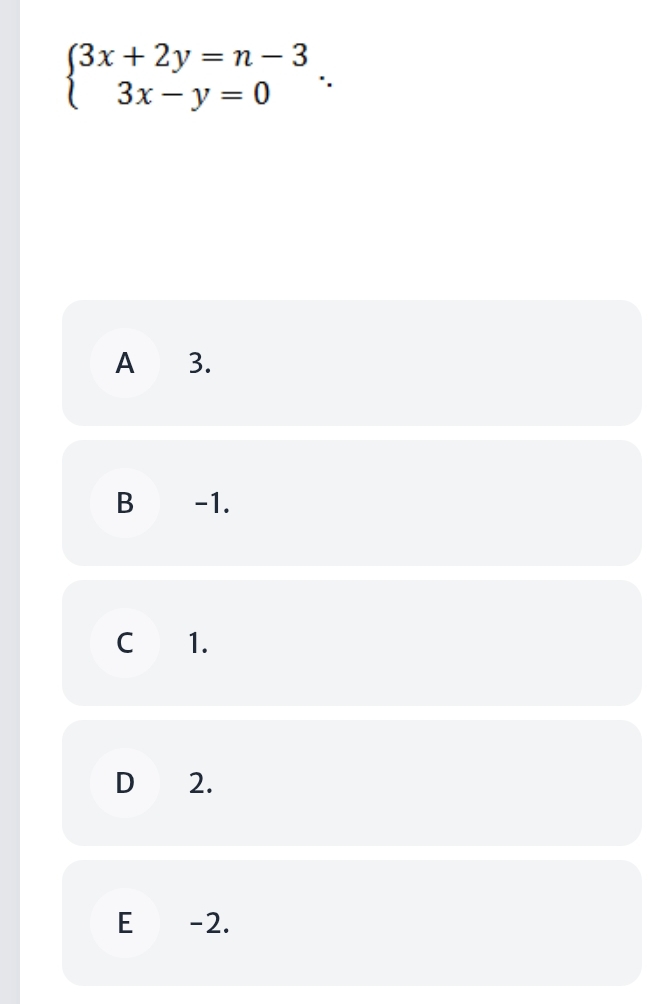Select the circled letter A option
This screenshot has width=665, height=1004.
125,363
